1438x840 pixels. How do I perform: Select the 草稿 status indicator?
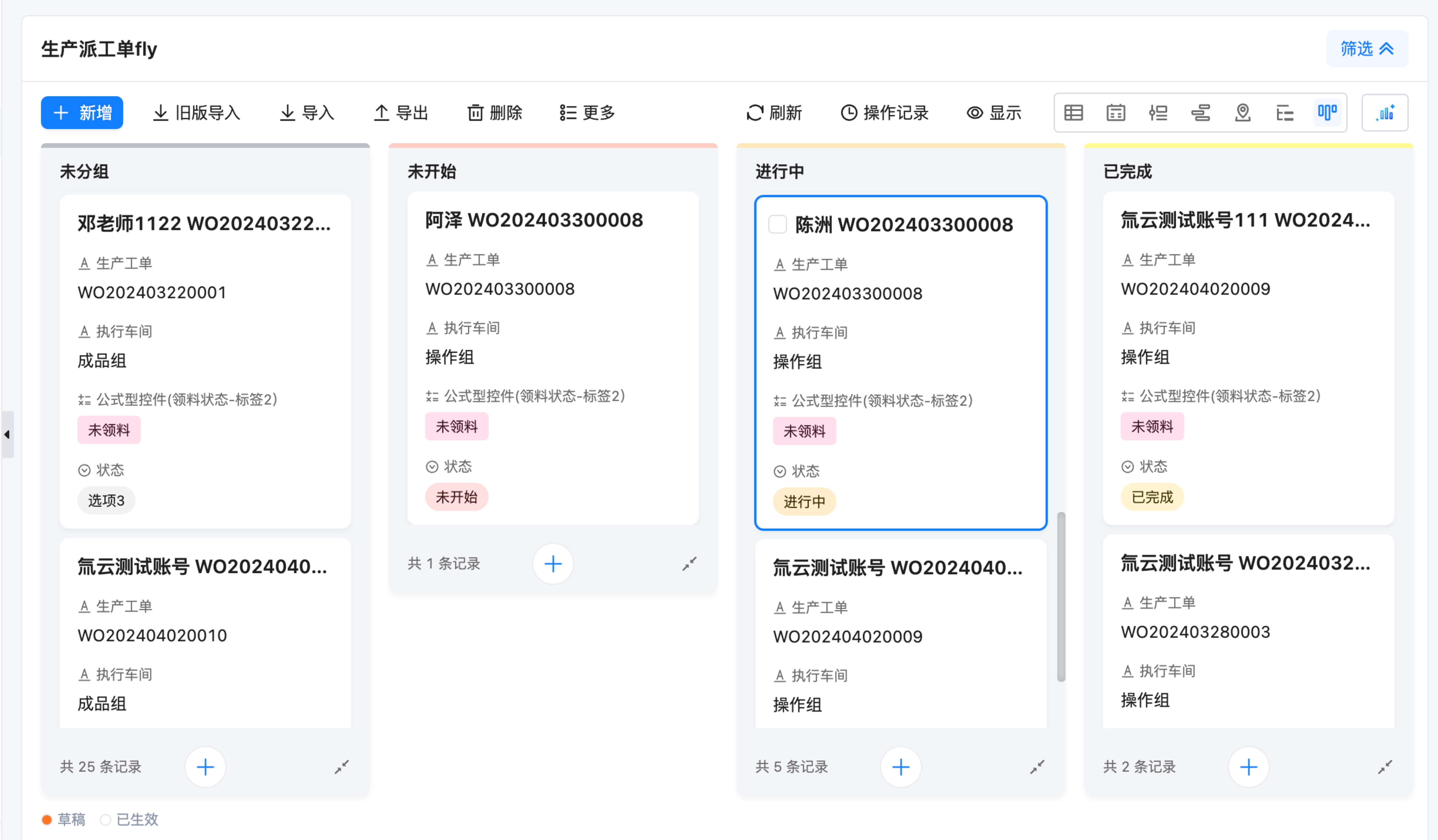click(x=64, y=819)
